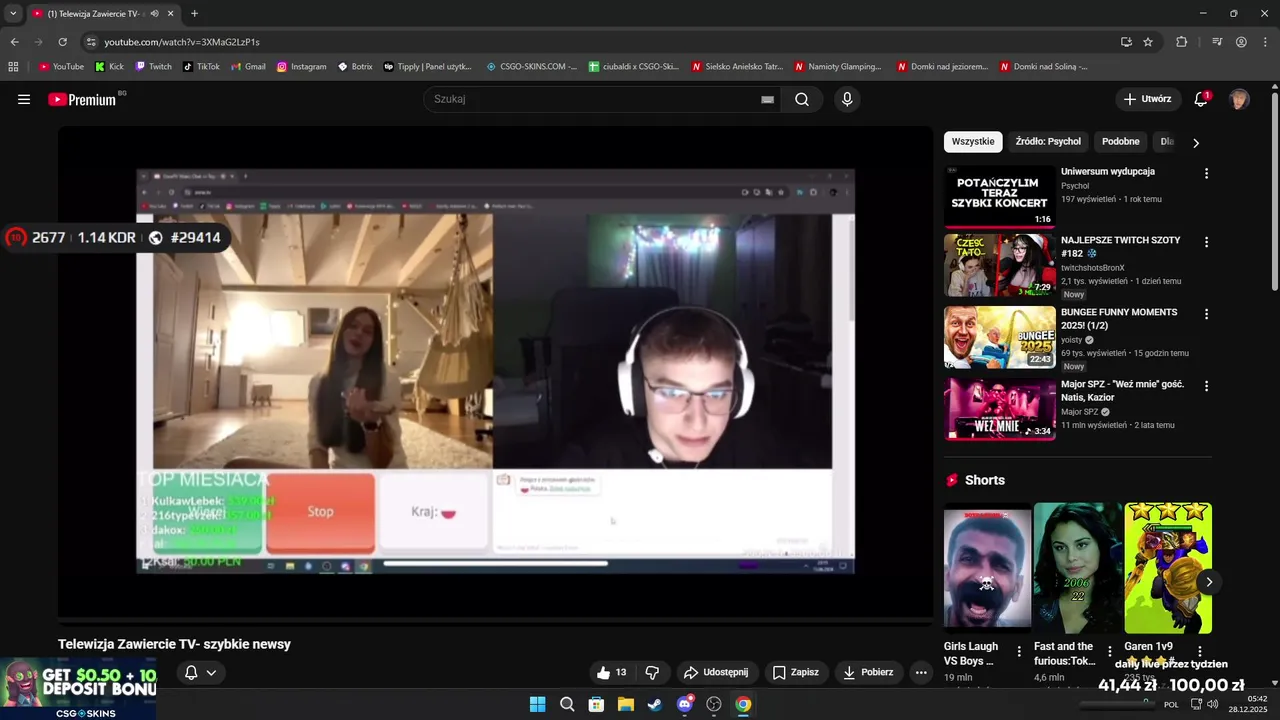Click the Utwórz create button
The width and height of the screenshot is (1280, 720).
(x=1147, y=99)
